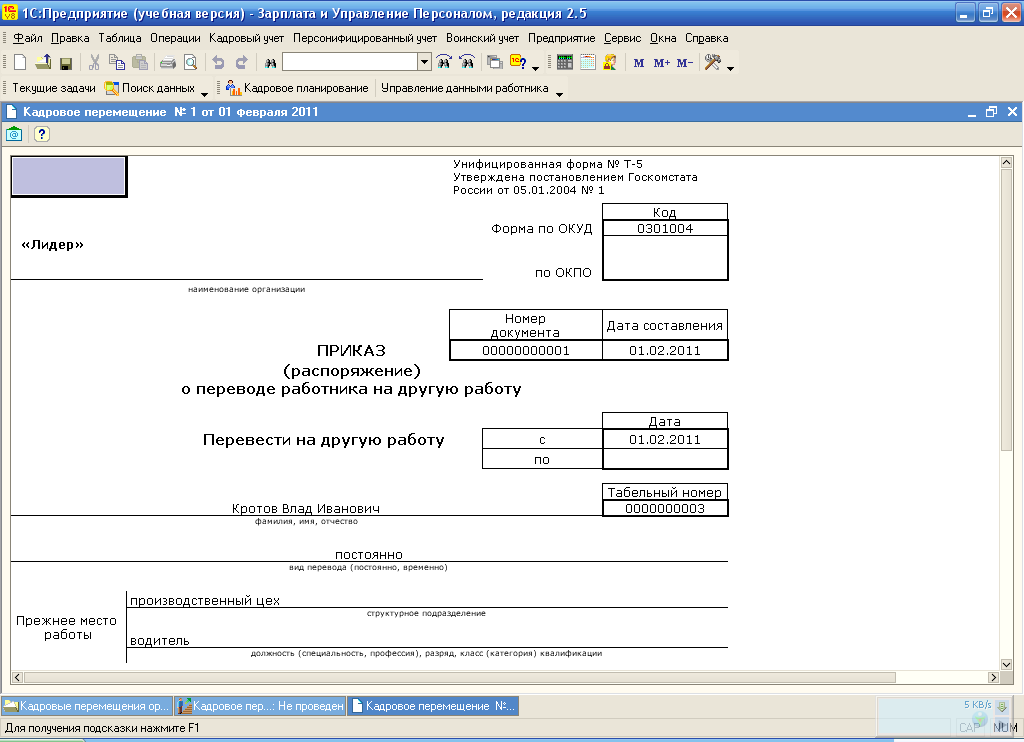Open the Calculator icon
1024x742 pixels.
565,62
